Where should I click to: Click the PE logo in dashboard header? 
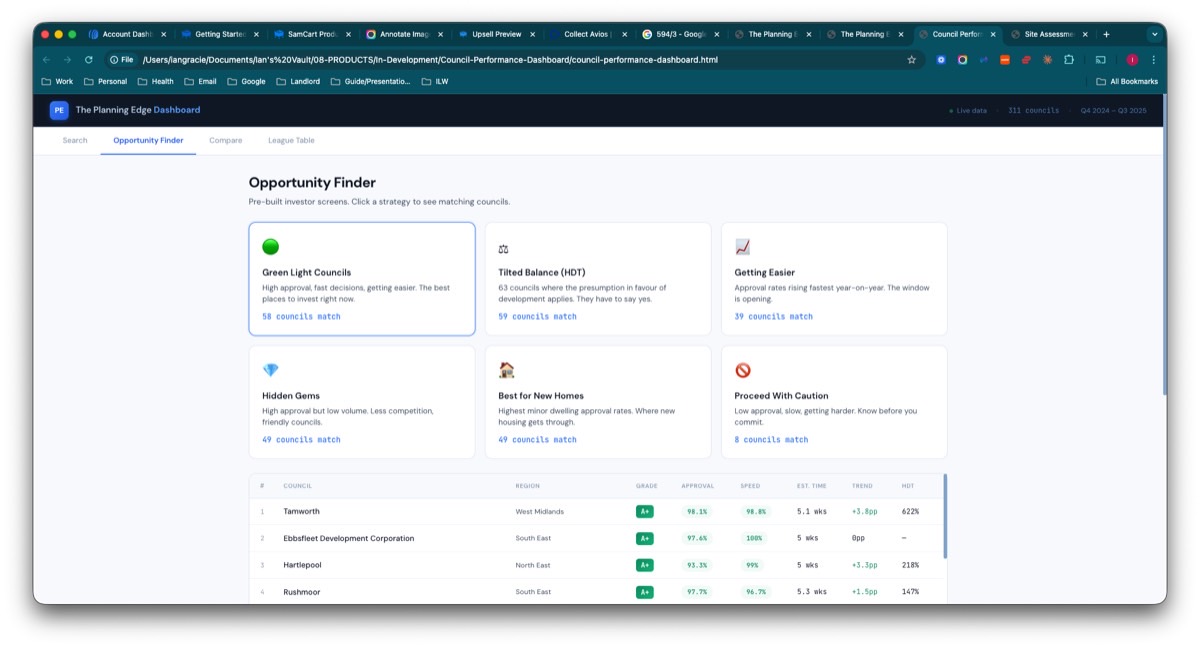[x=59, y=110]
